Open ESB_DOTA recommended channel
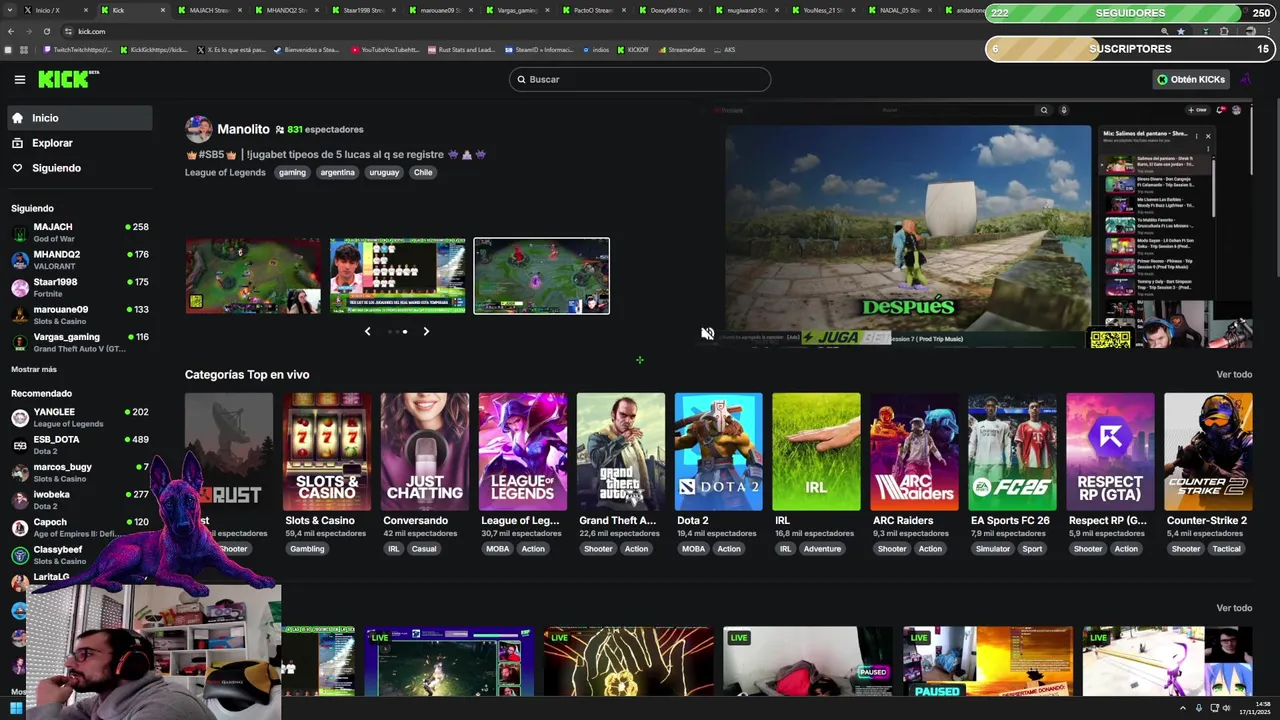 pos(79,445)
